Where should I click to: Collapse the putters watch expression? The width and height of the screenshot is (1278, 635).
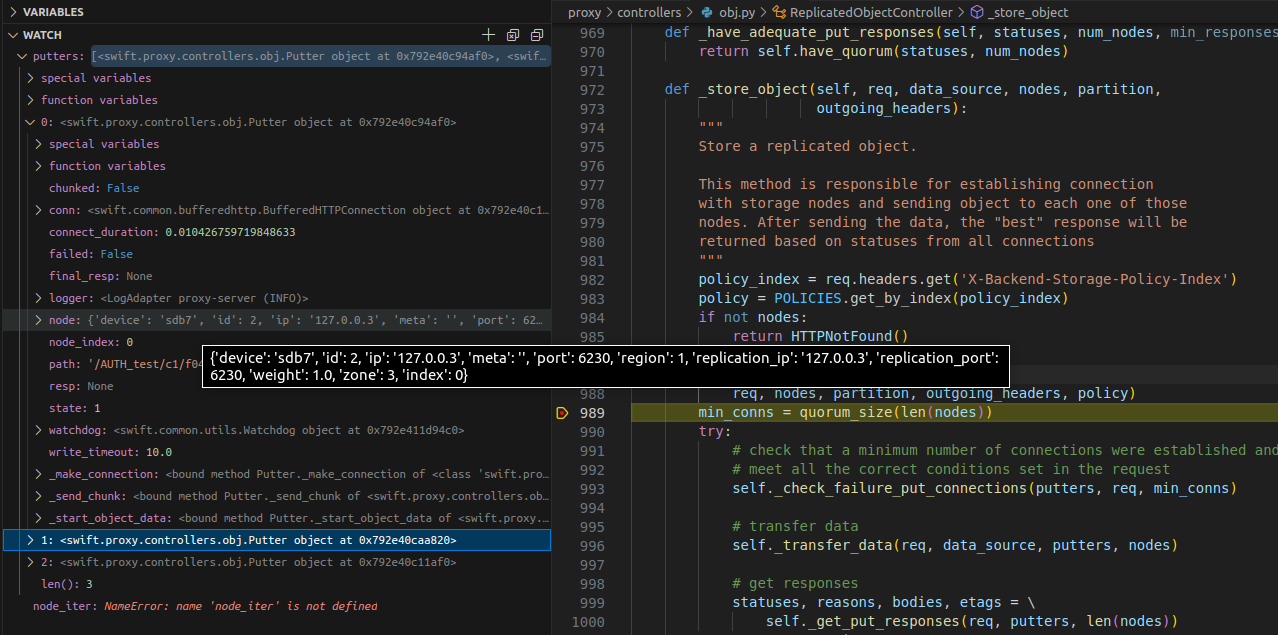click(22, 56)
